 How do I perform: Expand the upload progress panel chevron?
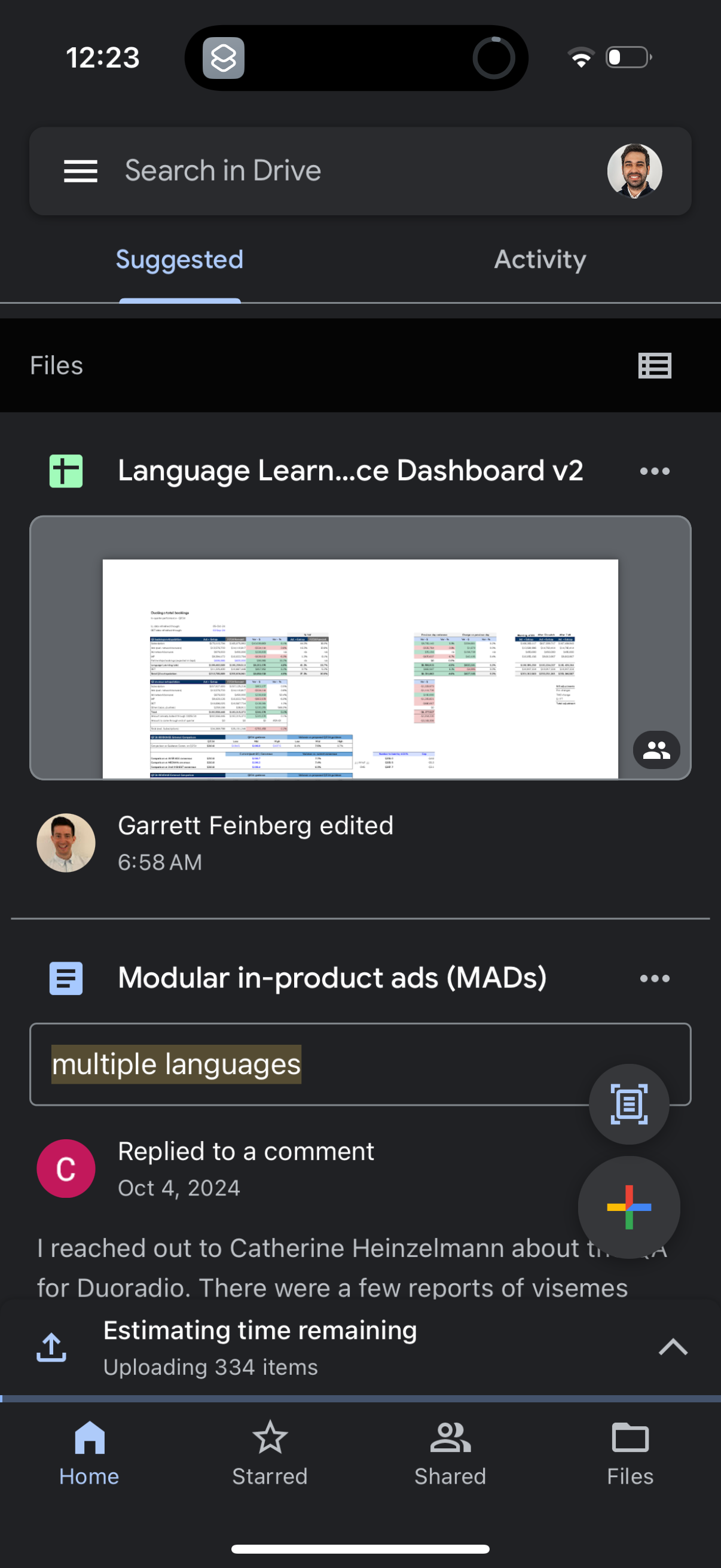[x=673, y=1348]
